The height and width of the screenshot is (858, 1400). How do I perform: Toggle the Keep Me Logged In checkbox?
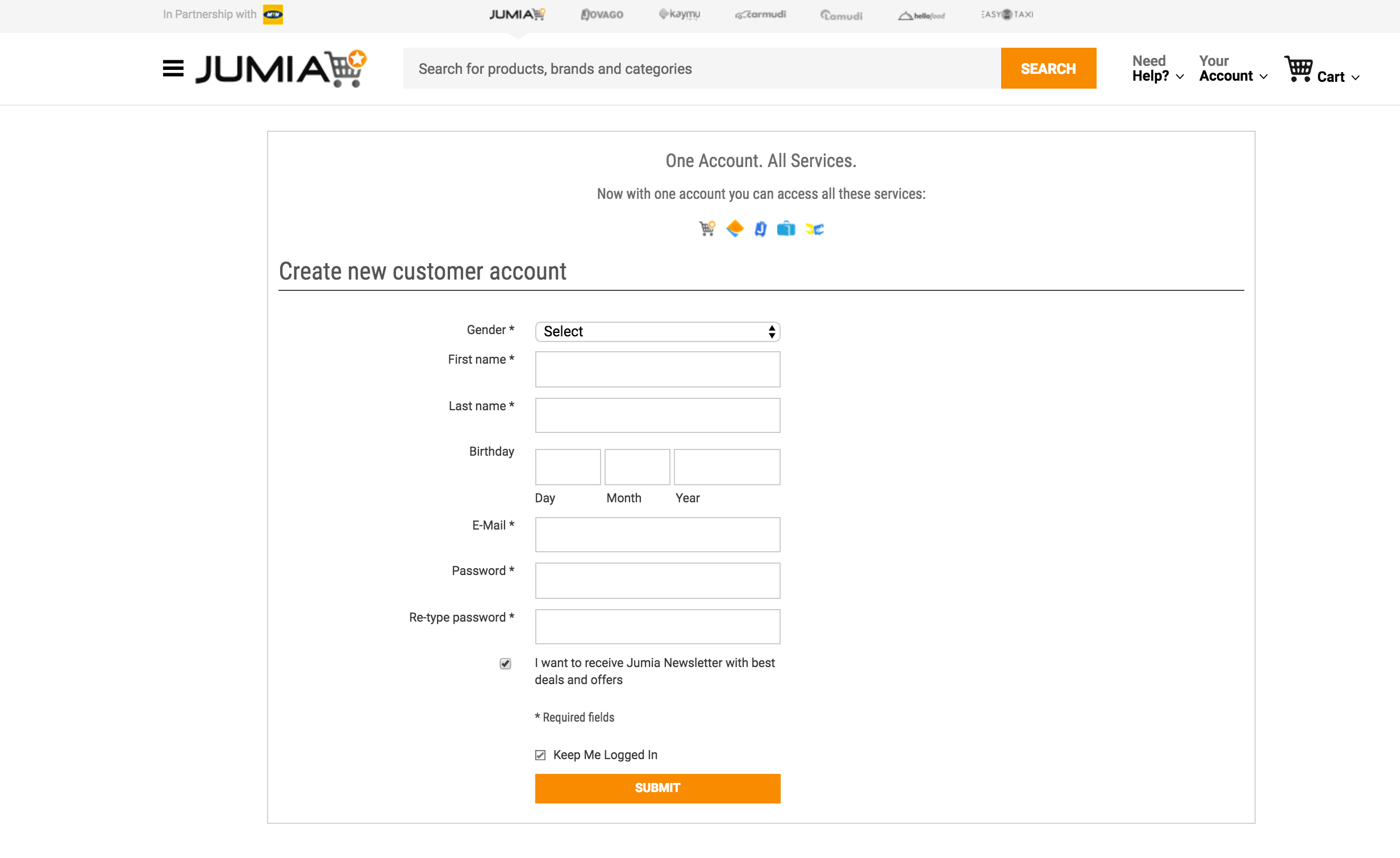[540, 755]
